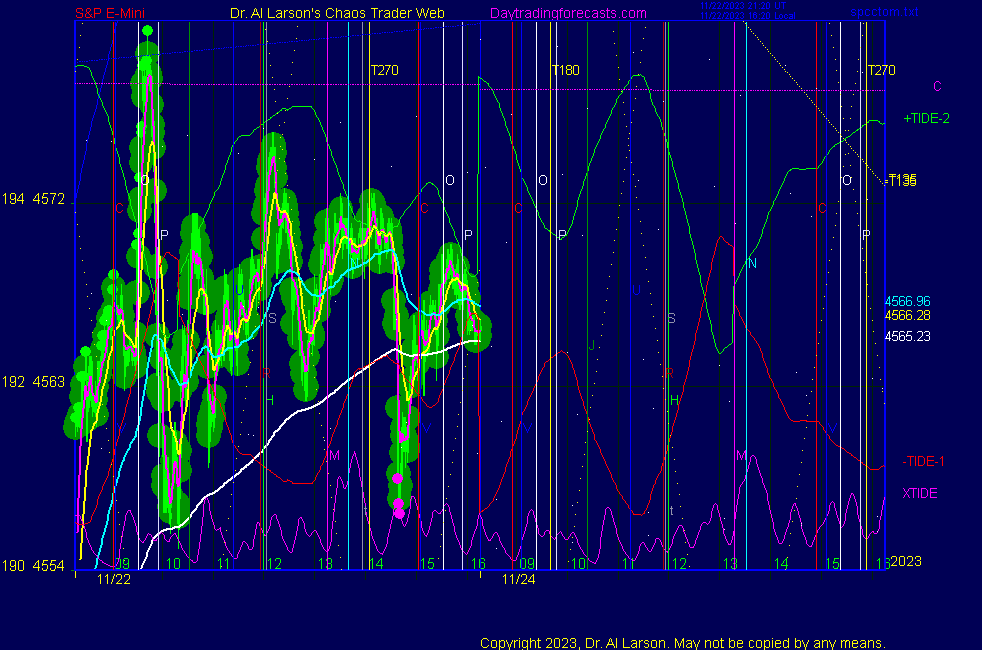Select the "Dr. Al Larson's Chaos Trader Web" heading

[x=337, y=13]
